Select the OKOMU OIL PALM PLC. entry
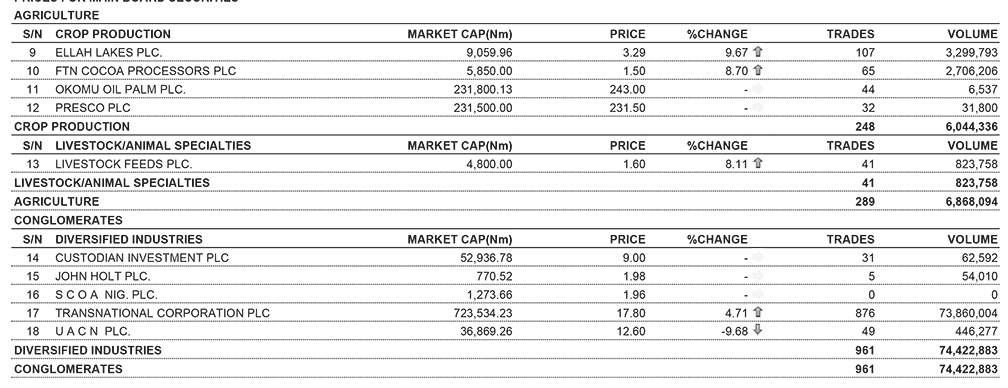This screenshot has height=388, width=1008. (x=120, y=89)
